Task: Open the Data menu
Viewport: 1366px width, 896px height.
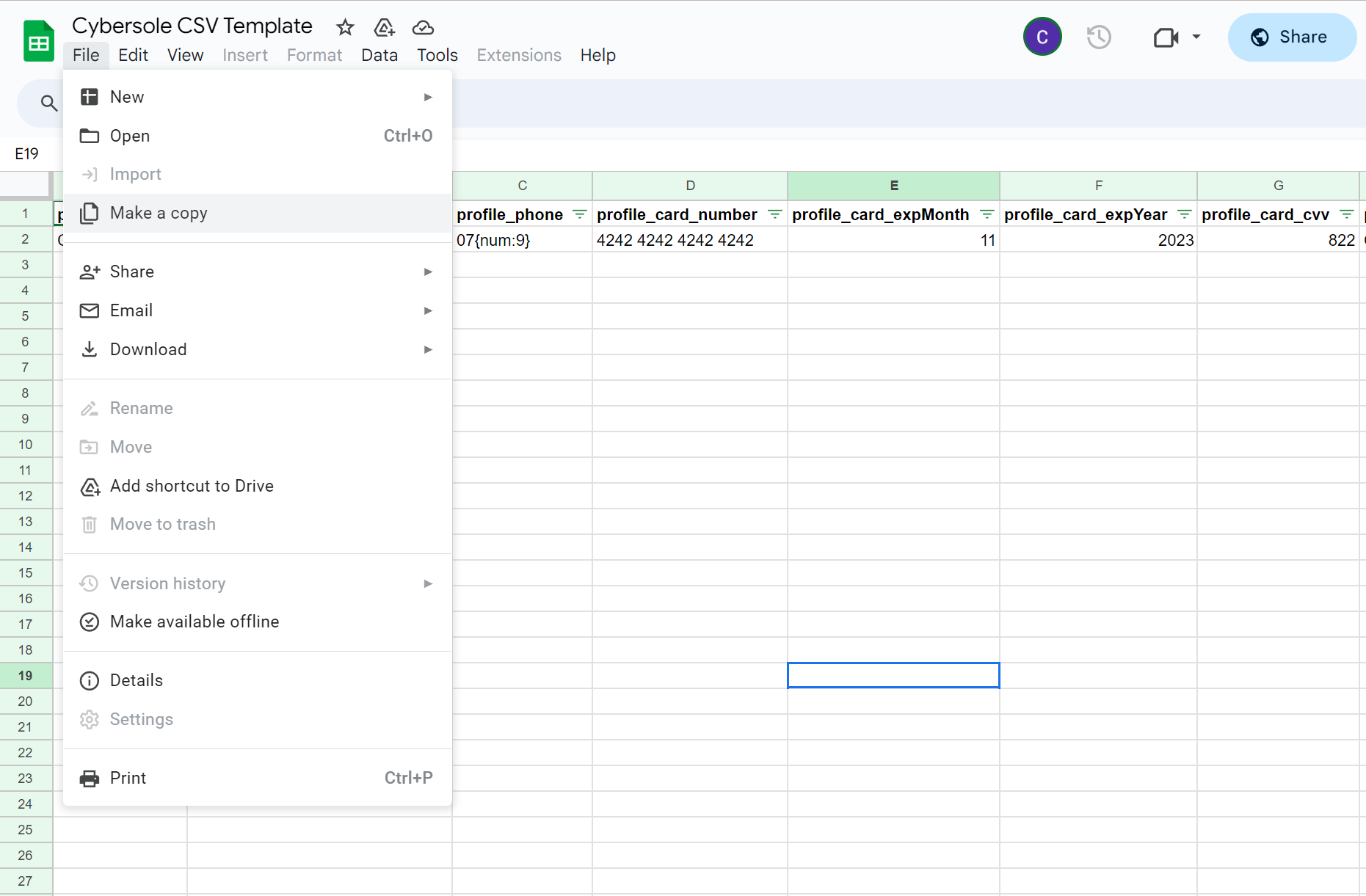Action: 379,55
